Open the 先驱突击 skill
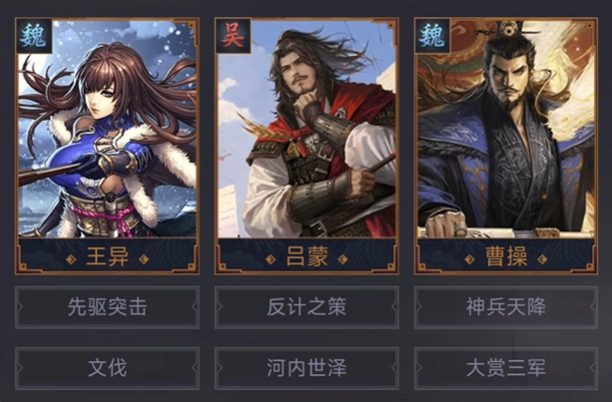This screenshot has height=402, width=612. [107, 307]
